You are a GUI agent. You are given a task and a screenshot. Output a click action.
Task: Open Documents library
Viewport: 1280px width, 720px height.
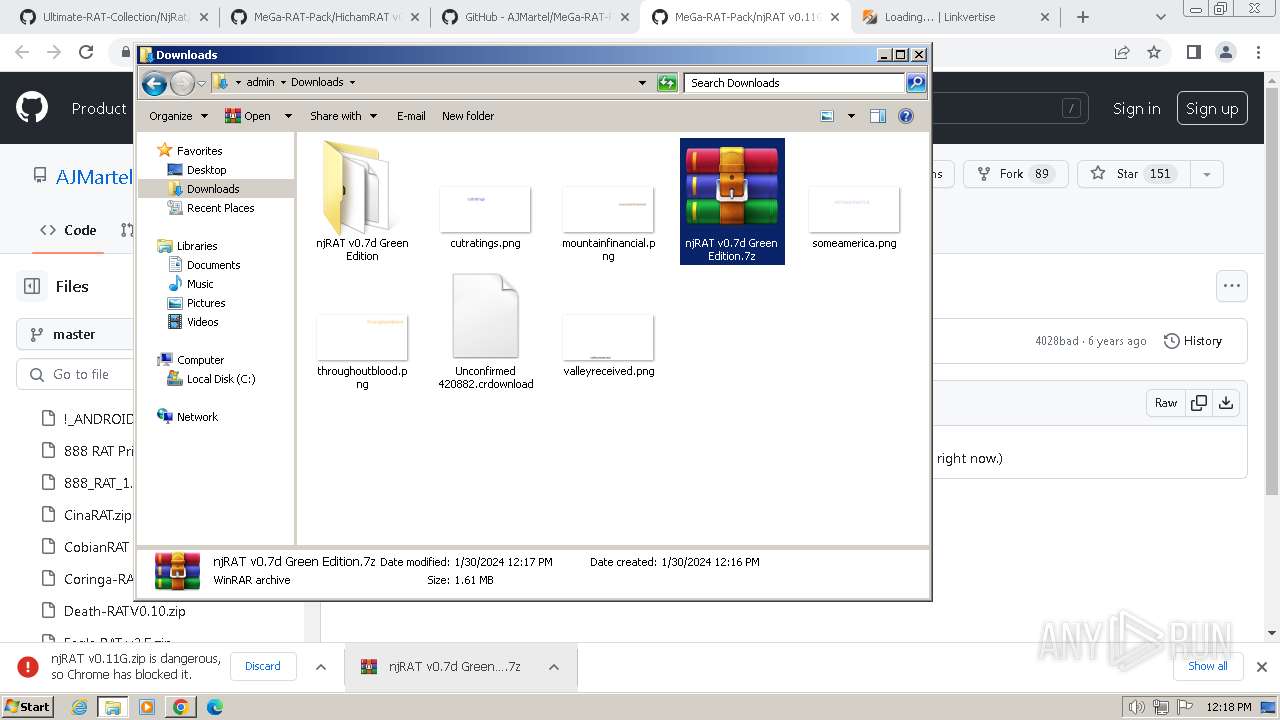[213, 265]
